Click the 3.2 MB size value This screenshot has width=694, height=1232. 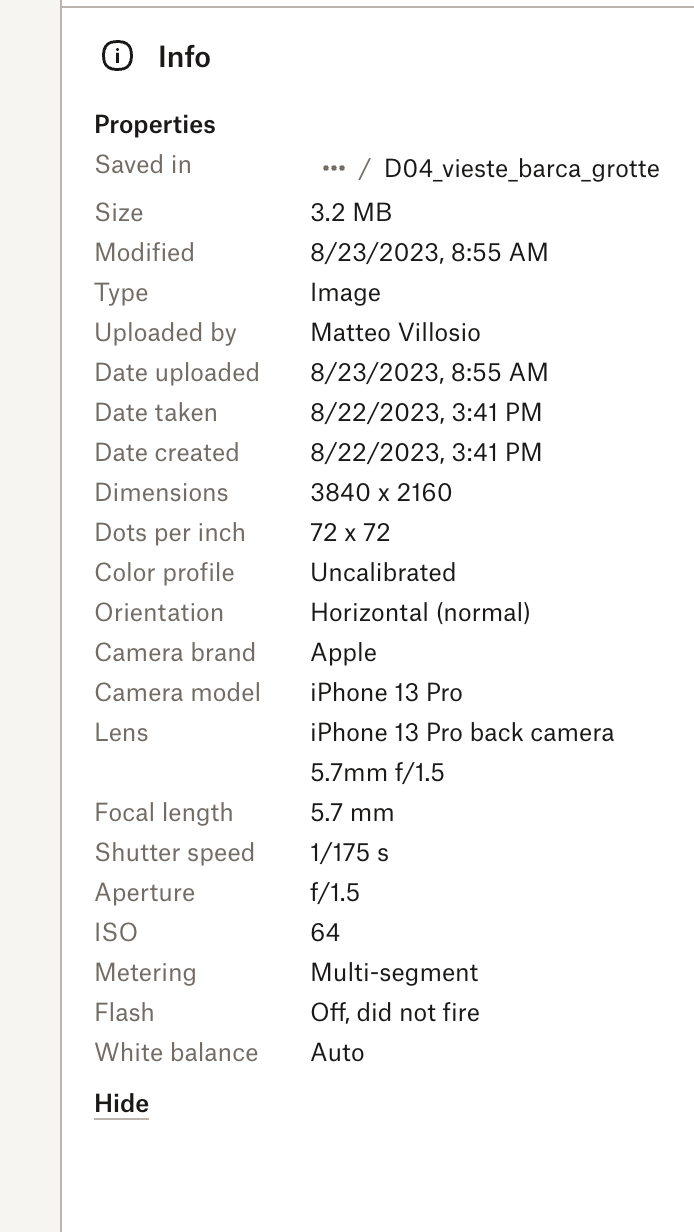click(x=351, y=212)
